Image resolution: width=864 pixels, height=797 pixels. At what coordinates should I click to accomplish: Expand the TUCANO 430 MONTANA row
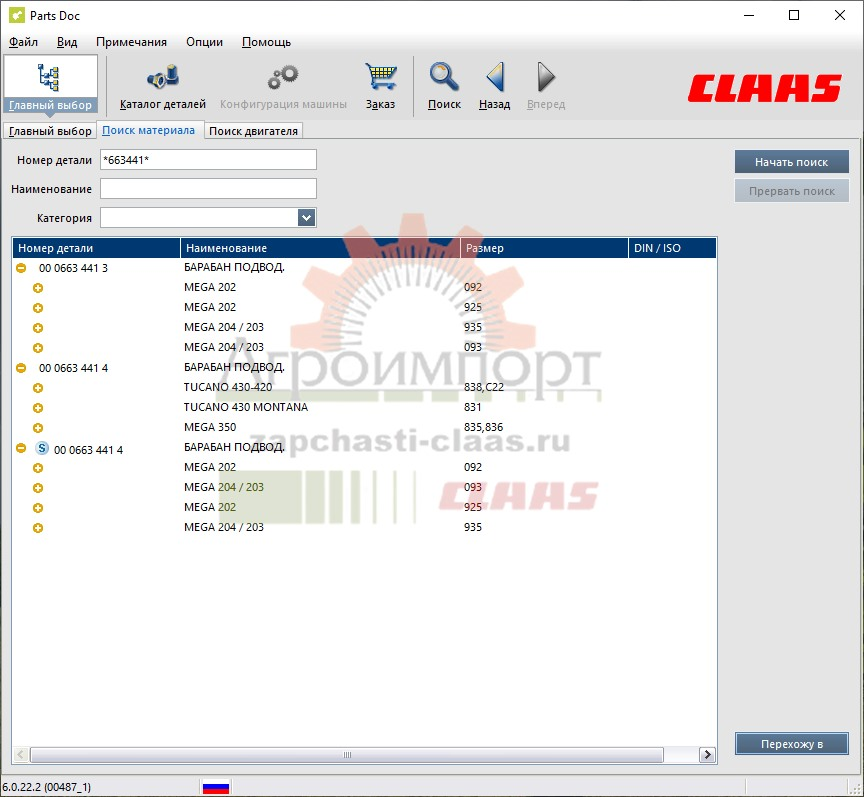(38, 408)
